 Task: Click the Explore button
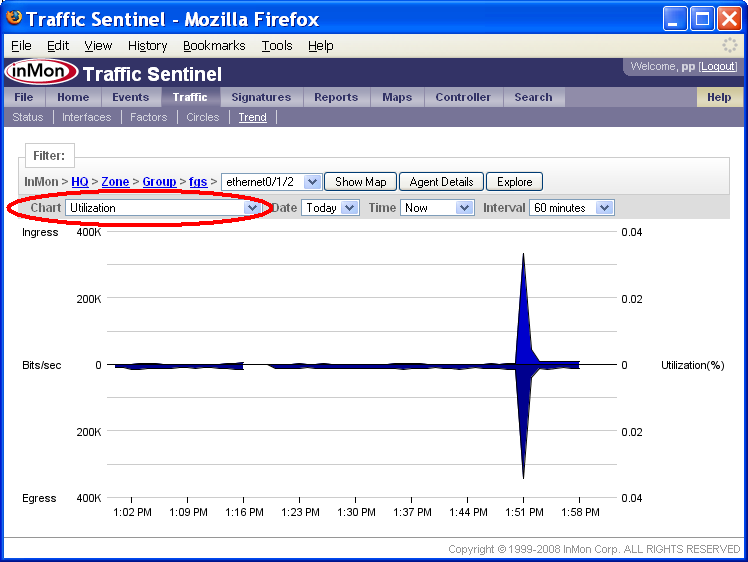pyautogui.click(x=515, y=182)
